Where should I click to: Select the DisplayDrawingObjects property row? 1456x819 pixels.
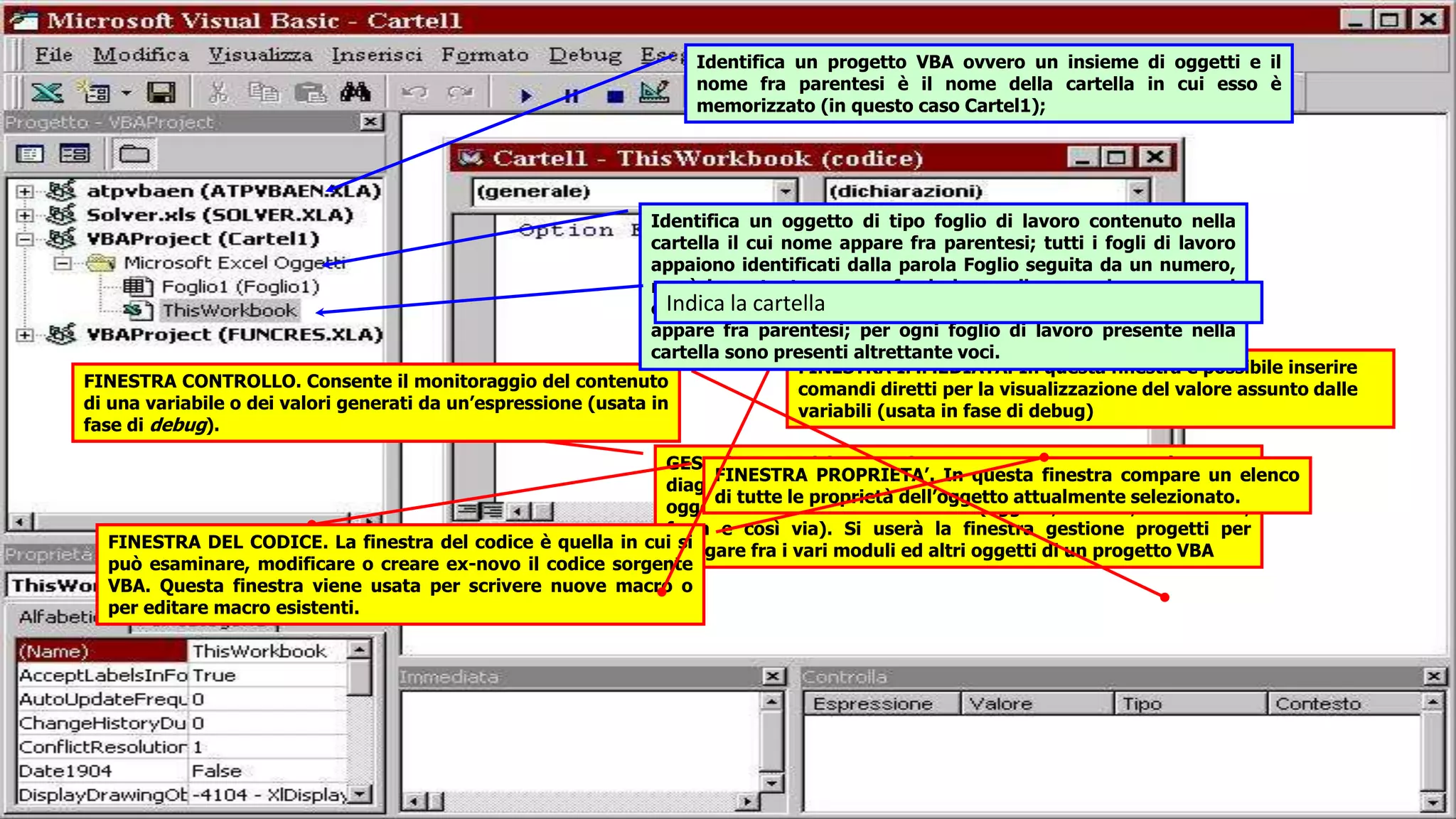[x=181, y=795]
